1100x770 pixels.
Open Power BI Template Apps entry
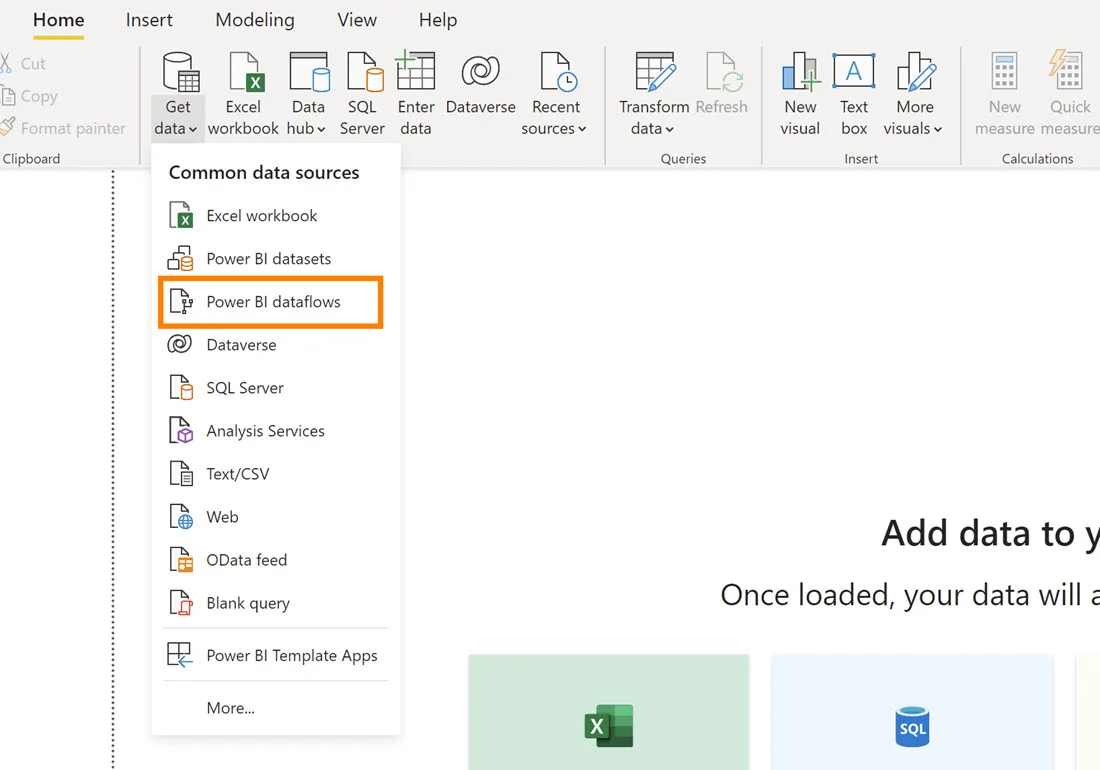pos(275,655)
